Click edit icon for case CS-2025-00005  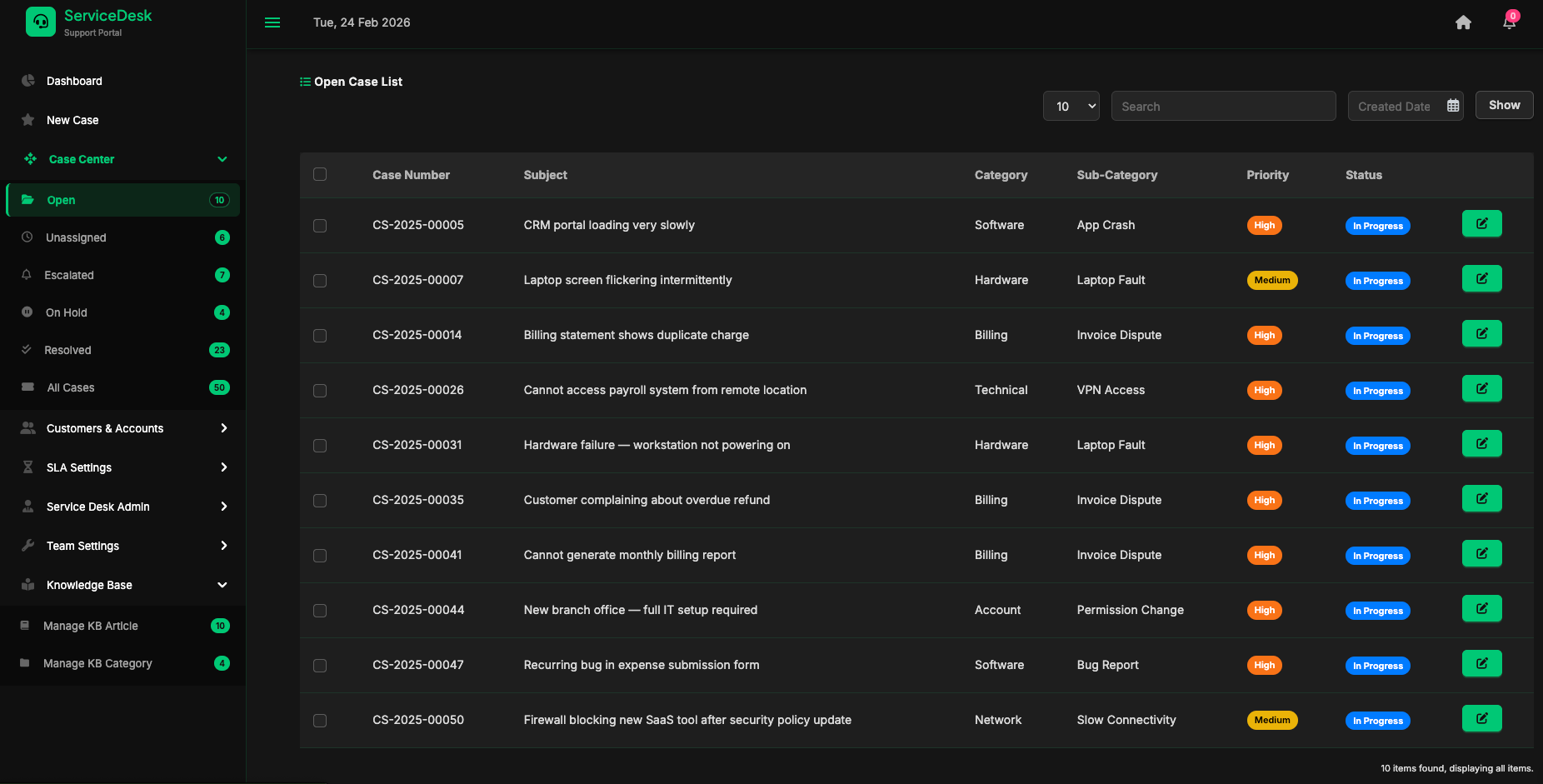coord(1481,224)
